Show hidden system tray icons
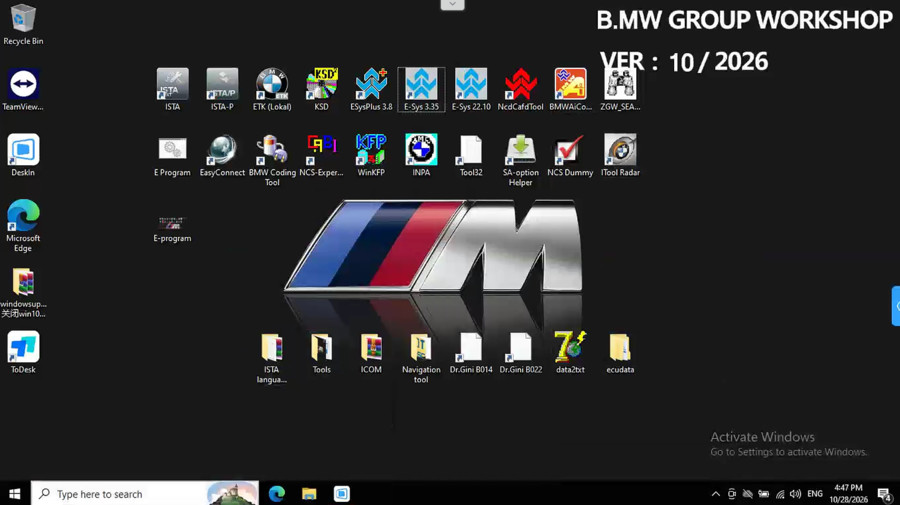The image size is (900, 505). pos(716,494)
